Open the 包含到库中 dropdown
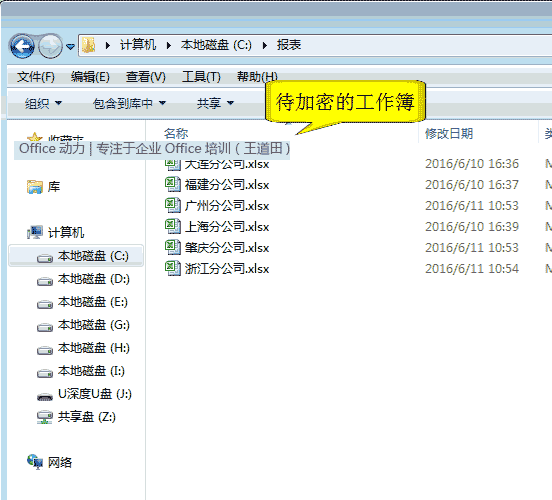Image resolution: width=552 pixels, height=500 pixels. pos(129,103)
